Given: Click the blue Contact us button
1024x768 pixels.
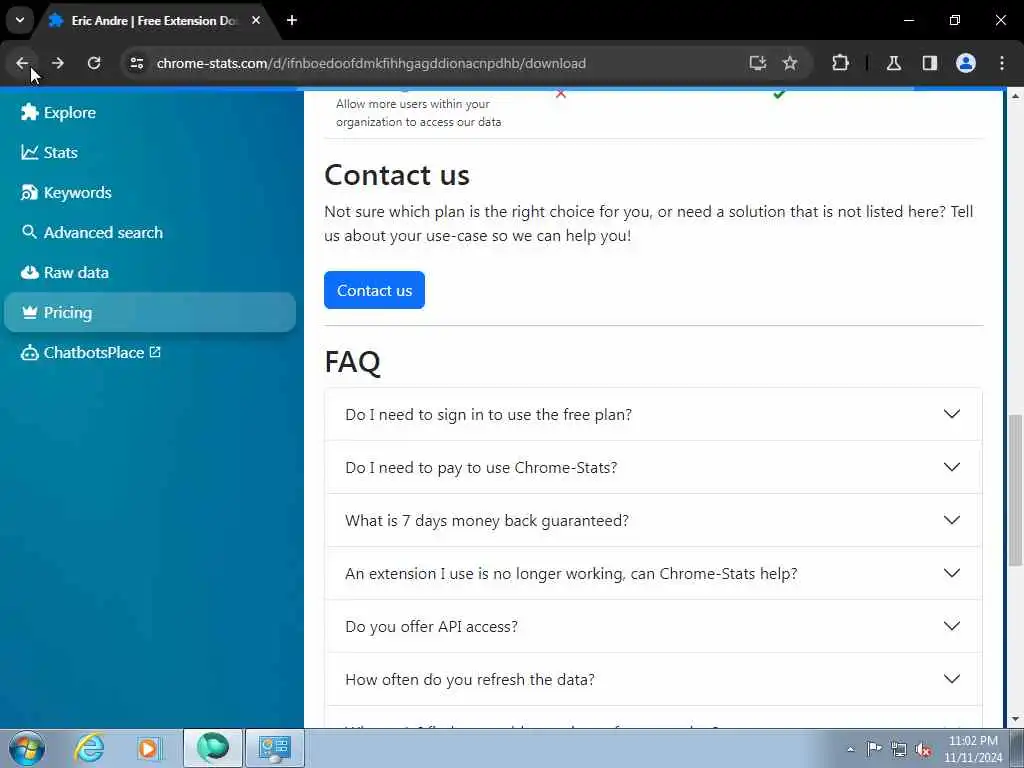Looking at the screenshot, I should (374, 290).
